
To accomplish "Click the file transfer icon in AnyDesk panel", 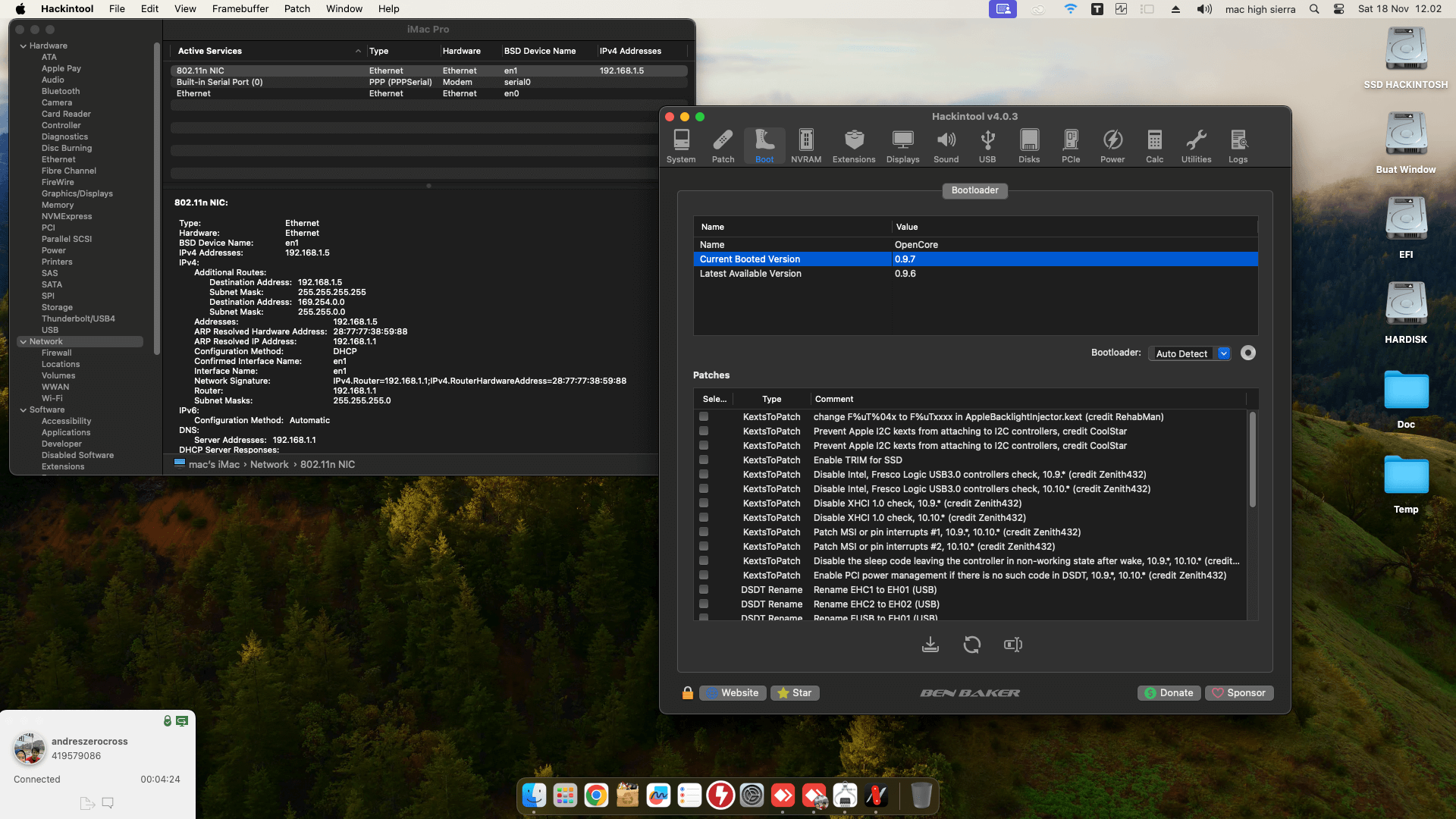I will tap(87, 803).
